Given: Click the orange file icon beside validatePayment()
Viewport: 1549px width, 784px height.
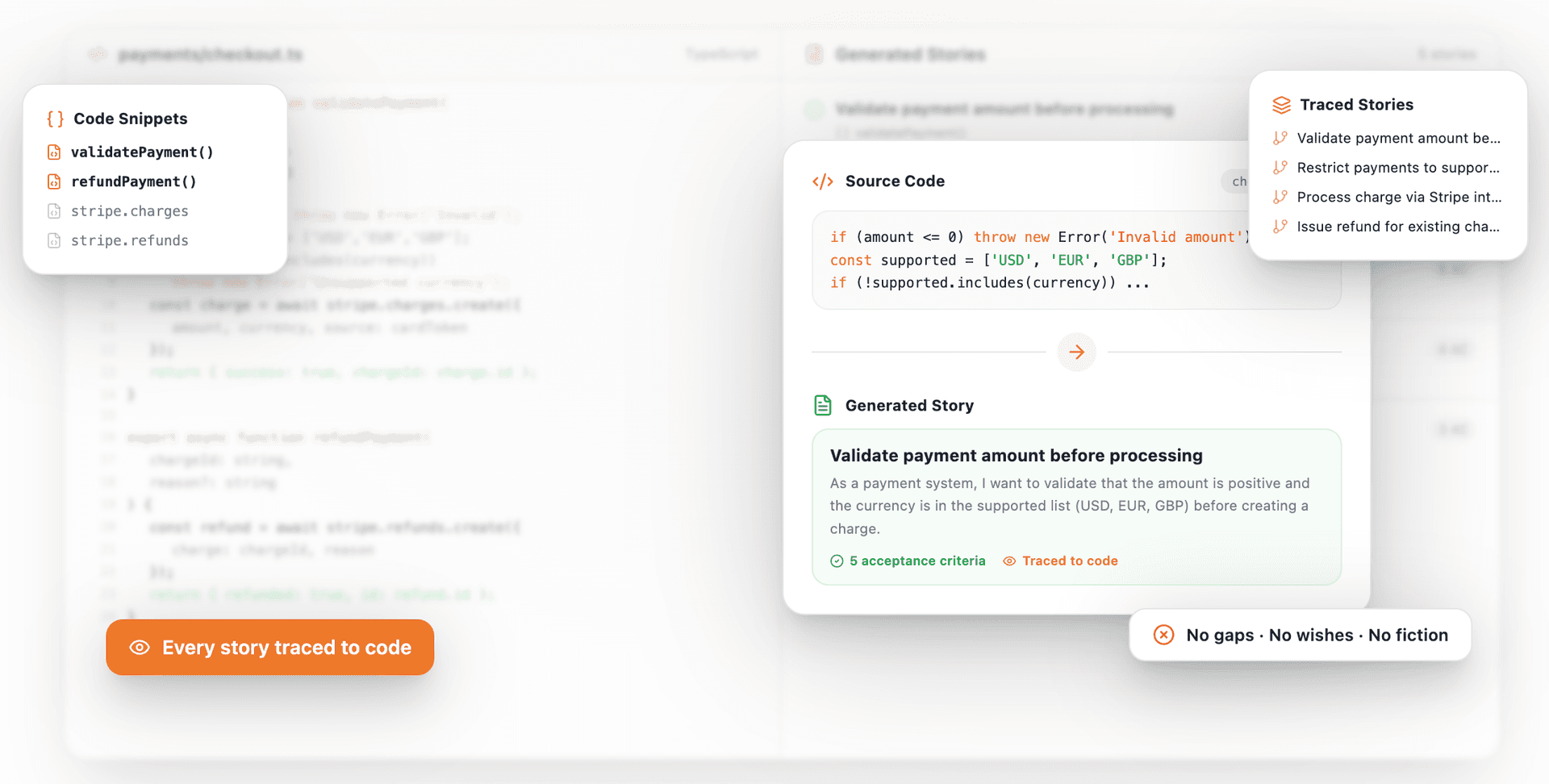Looking at the screenshot, I should (53, 152).
